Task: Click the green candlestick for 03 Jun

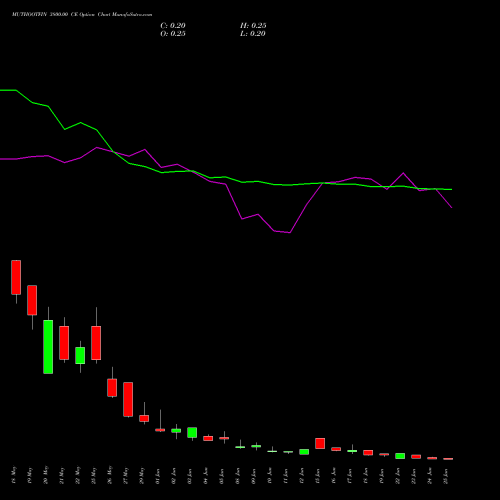Action: point(192,433)
